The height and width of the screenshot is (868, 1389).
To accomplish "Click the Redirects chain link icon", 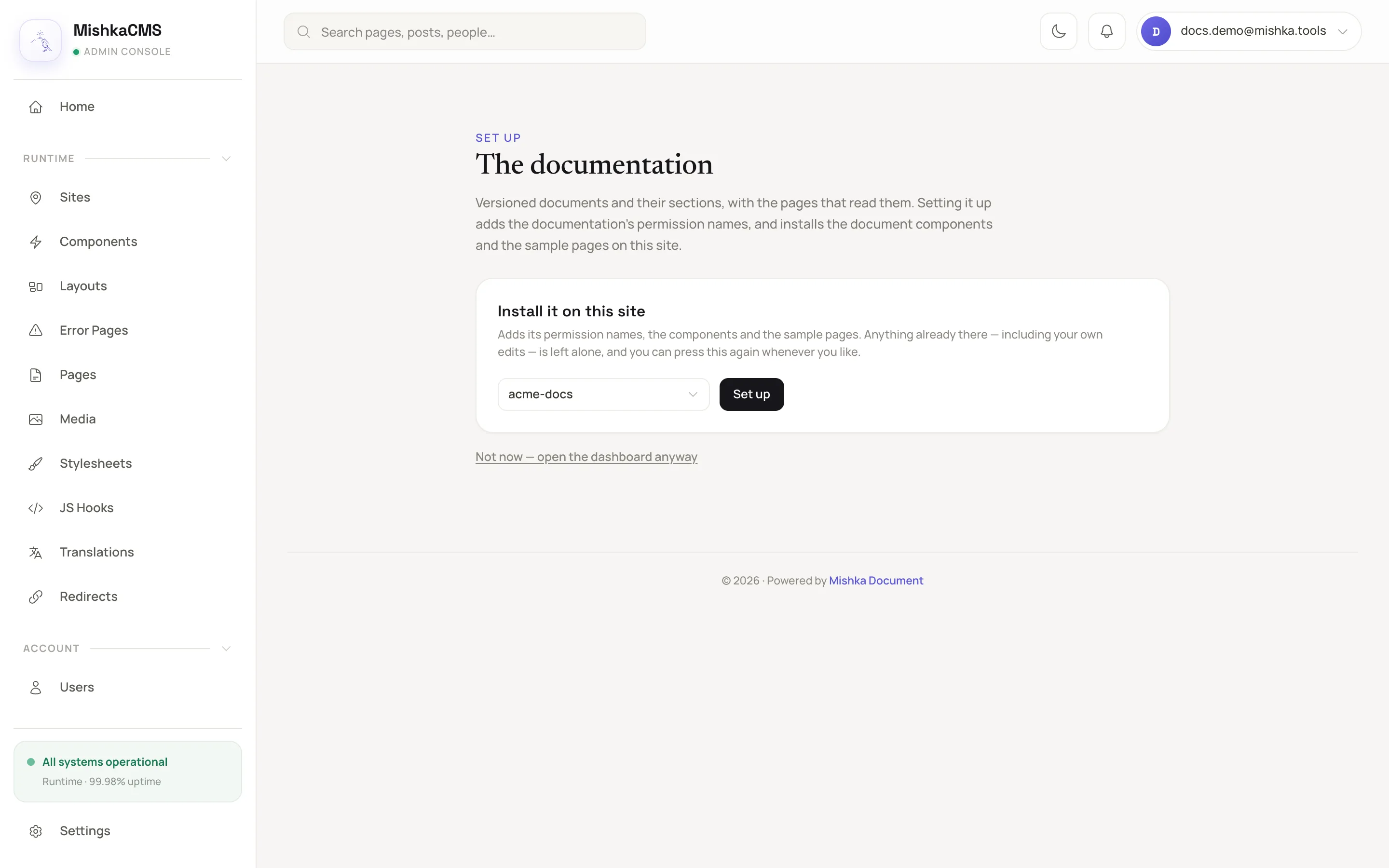I will tap(36, 597).
